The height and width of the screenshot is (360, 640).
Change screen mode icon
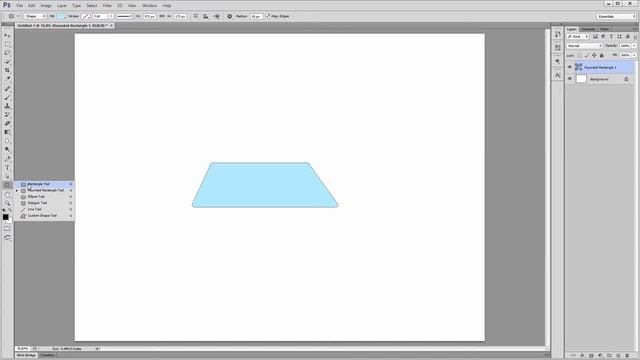7,237
